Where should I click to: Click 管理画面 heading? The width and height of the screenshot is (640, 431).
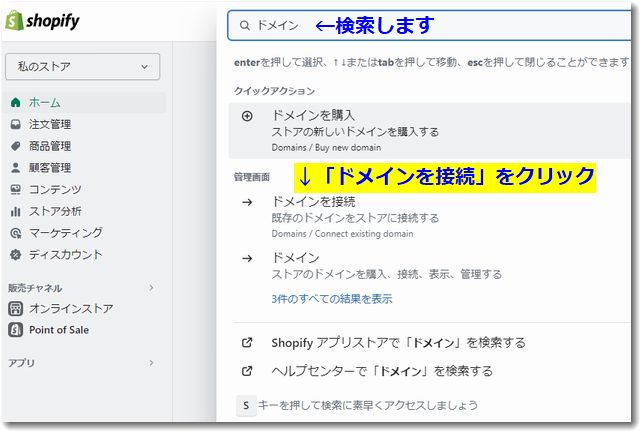coord(251,177)
